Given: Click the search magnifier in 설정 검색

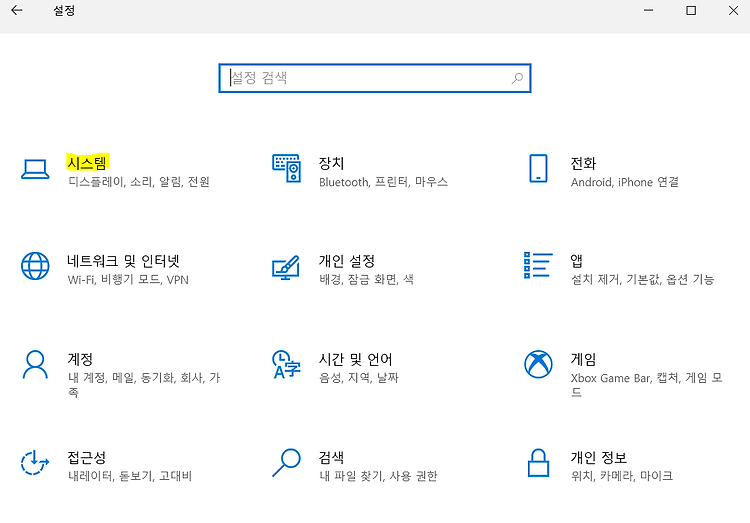Looking at the screenshot, I should pyautogui.click(x=517, y=78).
